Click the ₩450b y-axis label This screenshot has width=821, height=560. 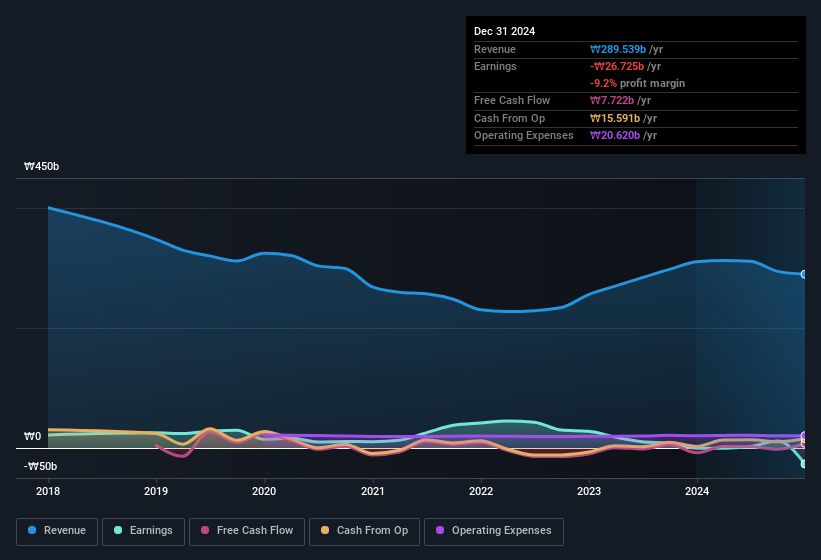point(41,166)
